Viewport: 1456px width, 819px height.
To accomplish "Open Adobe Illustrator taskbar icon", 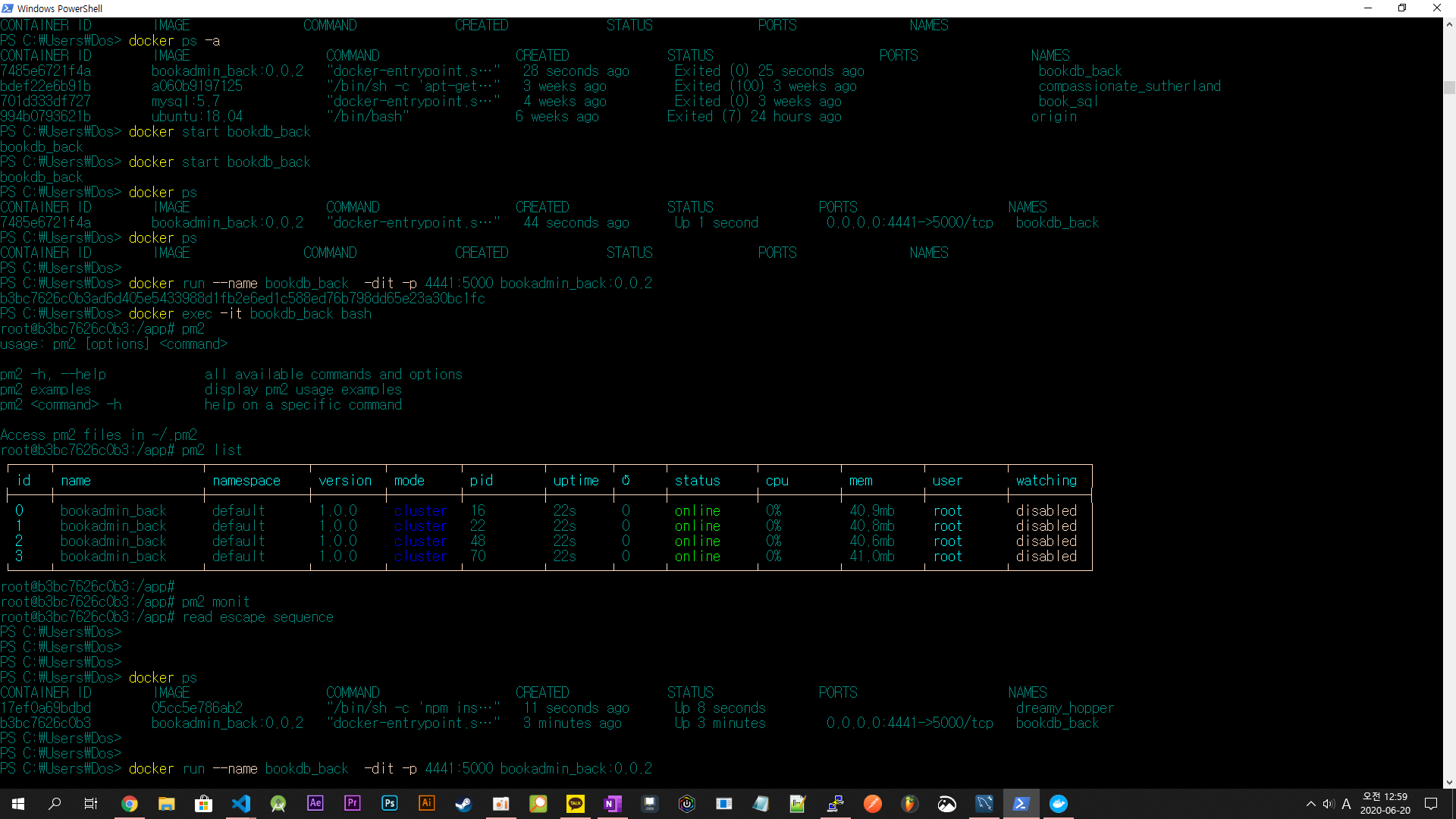I will tap(427, 804).
